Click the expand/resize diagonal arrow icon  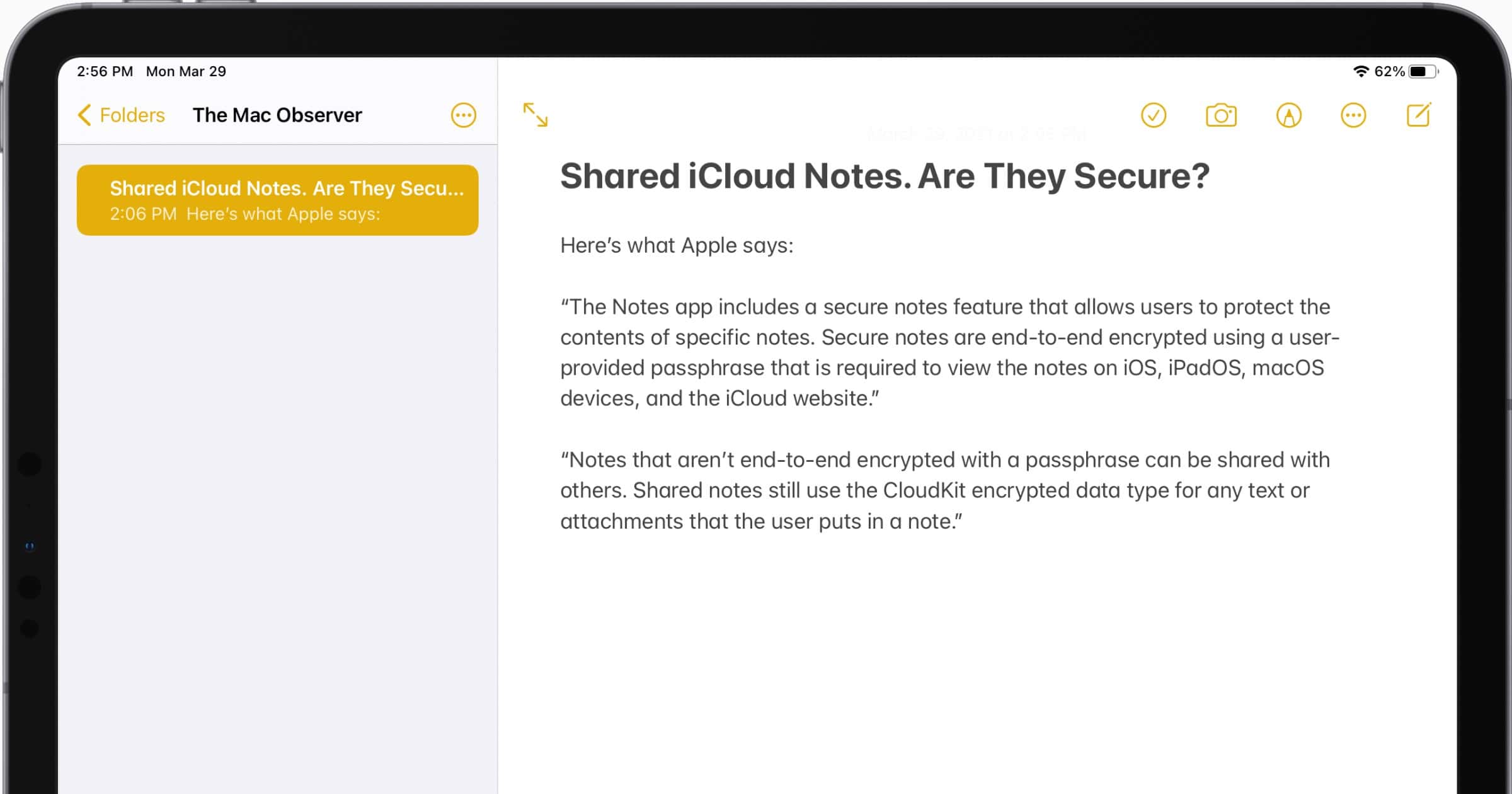point(535,115)
